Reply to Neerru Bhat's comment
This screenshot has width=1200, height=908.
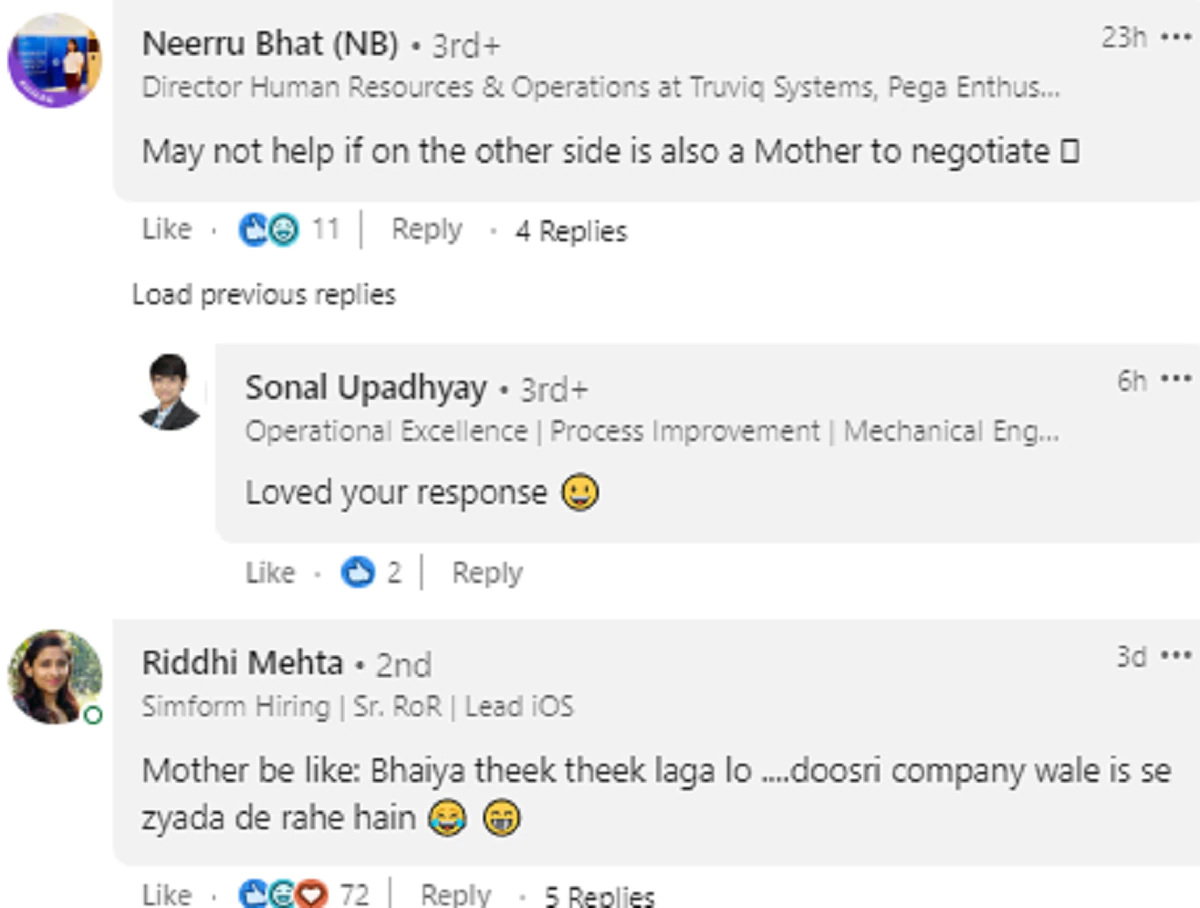click(x=427, y=230)
